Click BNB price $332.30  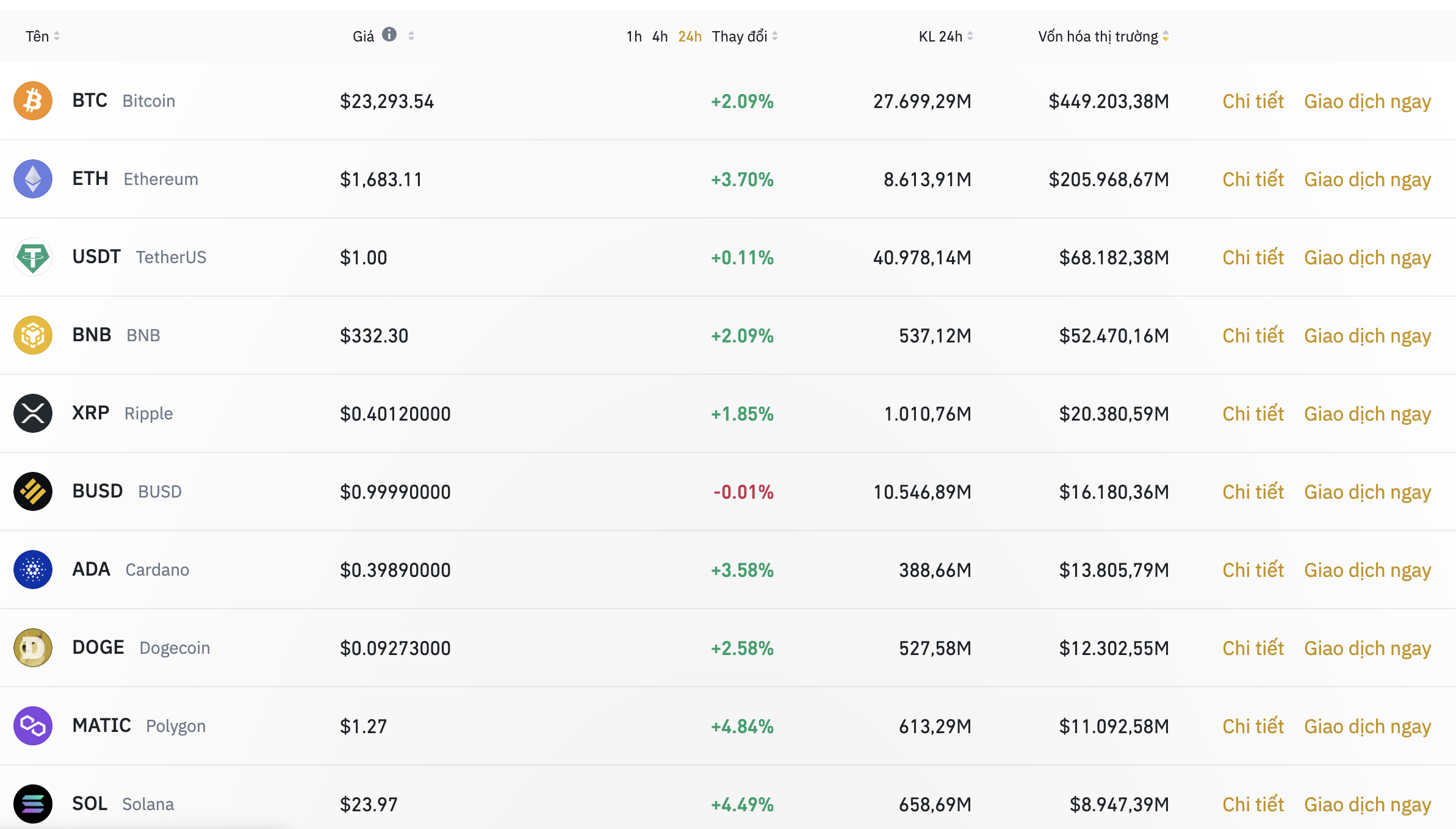coord(374,336)
